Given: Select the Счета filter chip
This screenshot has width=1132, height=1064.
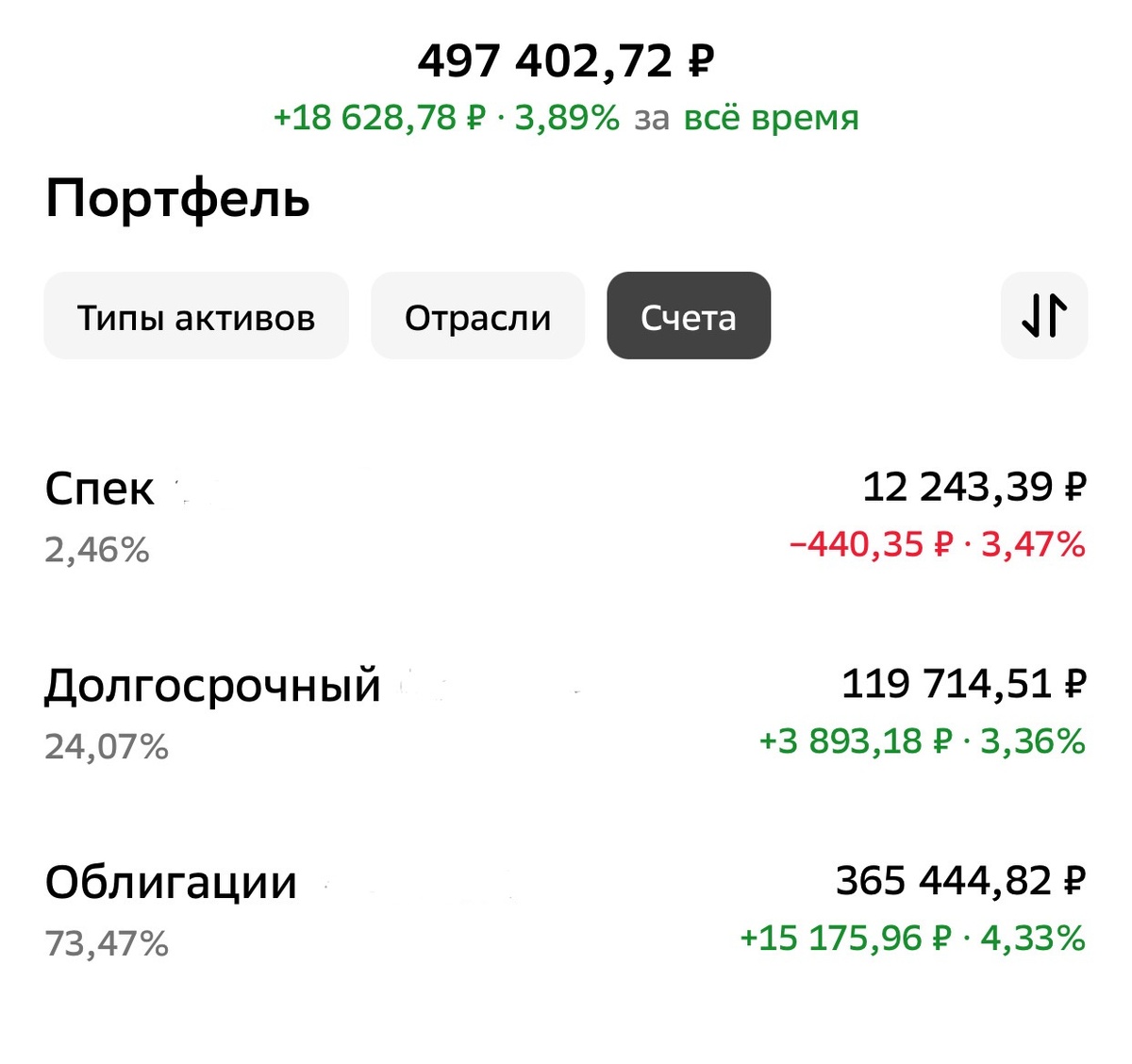Looking at the screenshot, I should point(688,316).
